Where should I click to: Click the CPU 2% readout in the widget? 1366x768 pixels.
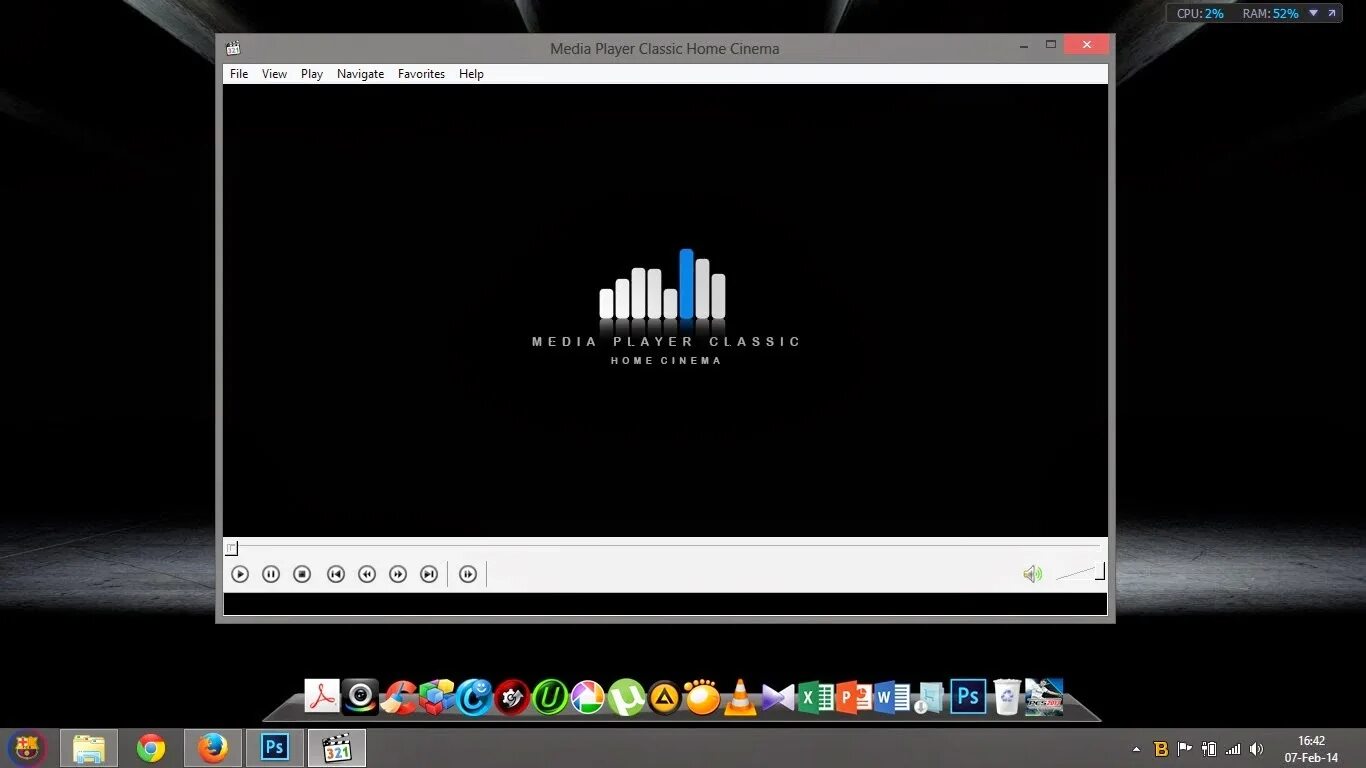[1200, 13]
